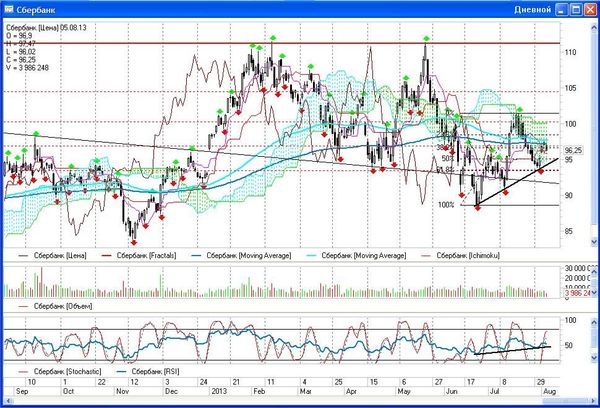Click the horizontal scrollbar thumb
Viewport: 600px width, 408px height.
[566, 401]
